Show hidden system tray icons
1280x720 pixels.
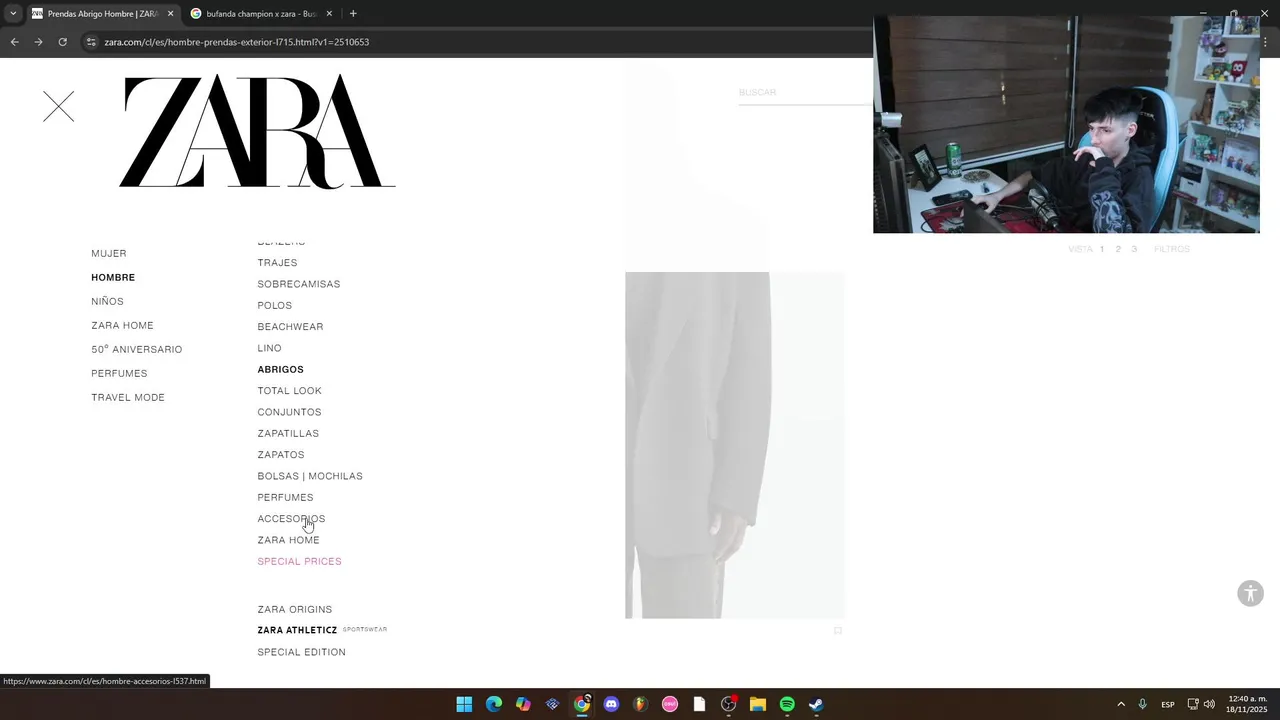1120,704
